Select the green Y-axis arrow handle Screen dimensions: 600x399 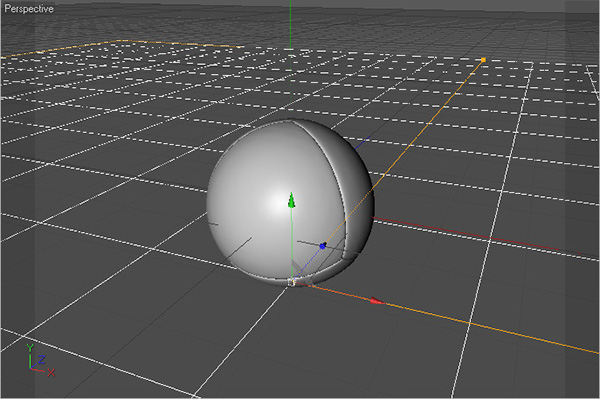click(x=292, y=200)
